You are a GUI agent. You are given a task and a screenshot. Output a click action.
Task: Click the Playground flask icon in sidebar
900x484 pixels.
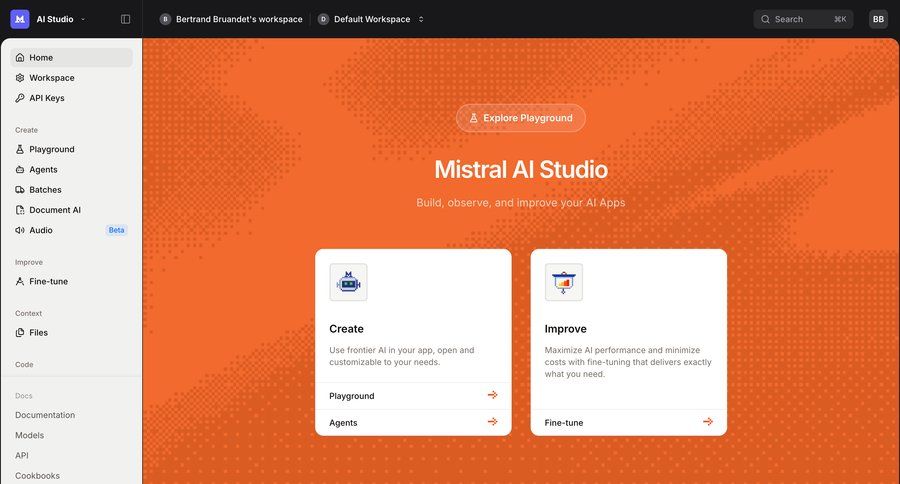click(x=20, y=149)
